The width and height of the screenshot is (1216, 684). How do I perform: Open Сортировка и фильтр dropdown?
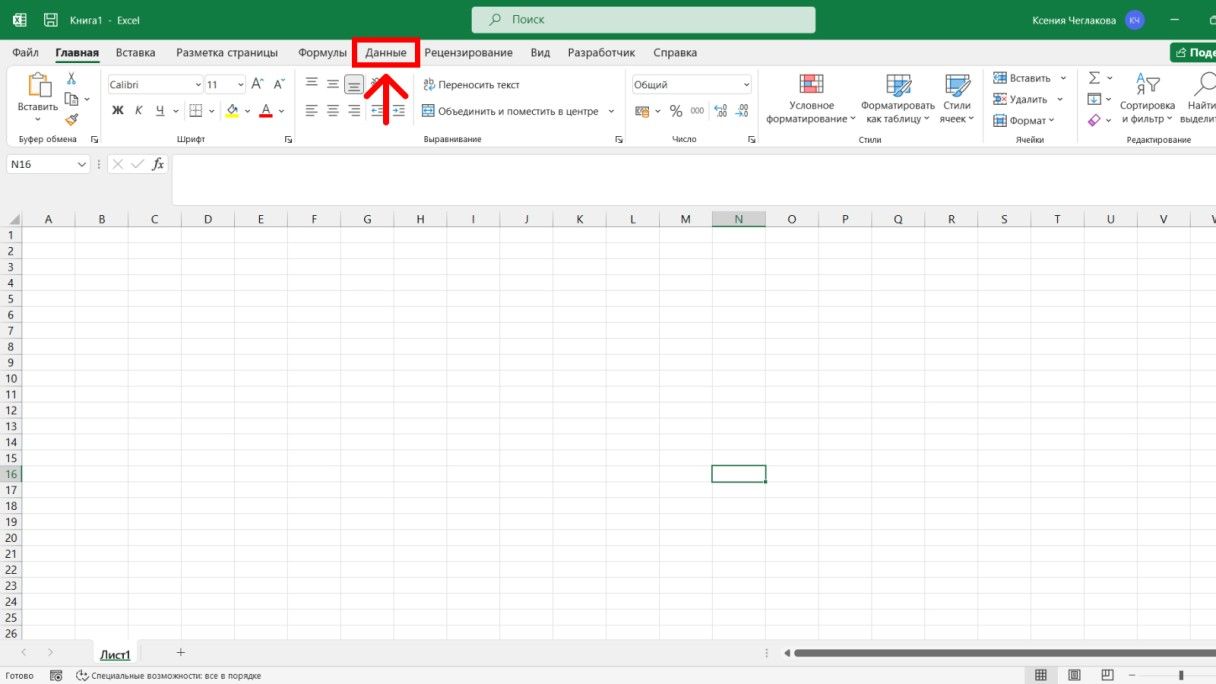tap(1147, 99)
